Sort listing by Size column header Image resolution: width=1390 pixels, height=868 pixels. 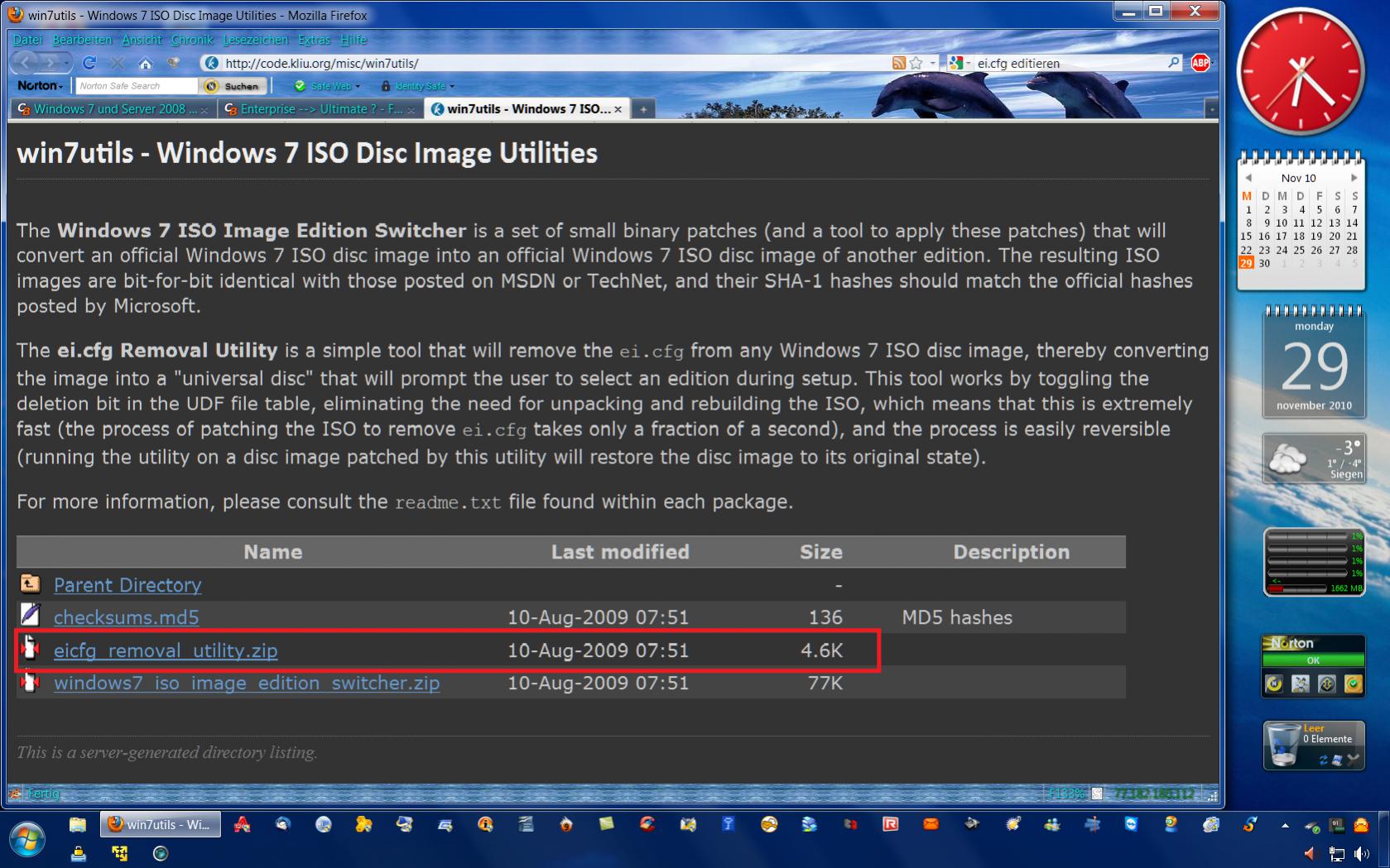820,552
